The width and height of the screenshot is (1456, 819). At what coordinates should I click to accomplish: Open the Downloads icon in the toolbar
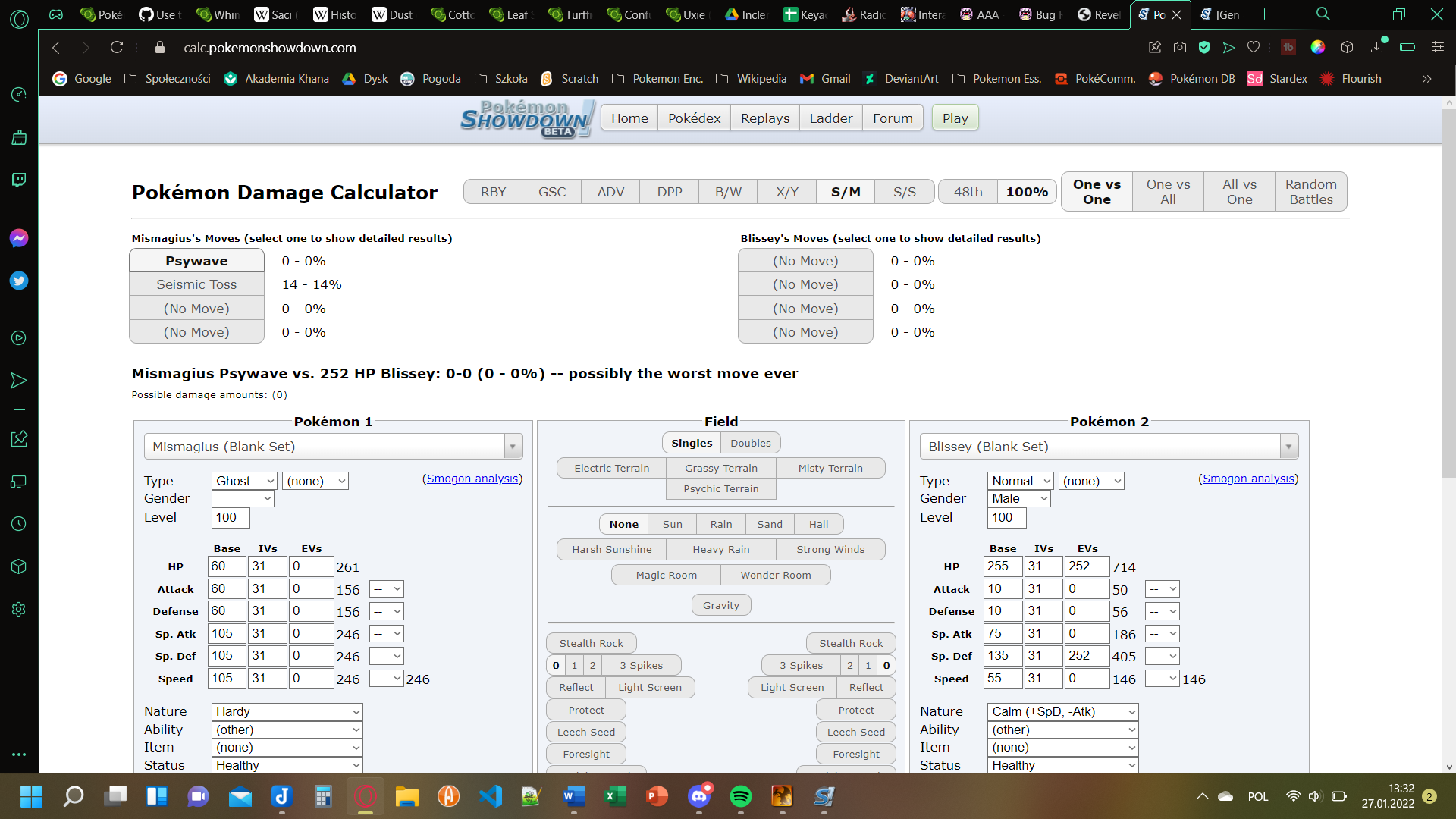(1377, 47)
